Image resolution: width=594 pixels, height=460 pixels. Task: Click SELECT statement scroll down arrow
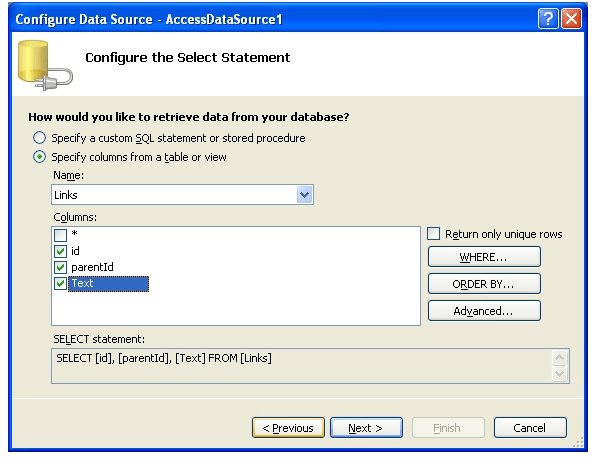560,374
